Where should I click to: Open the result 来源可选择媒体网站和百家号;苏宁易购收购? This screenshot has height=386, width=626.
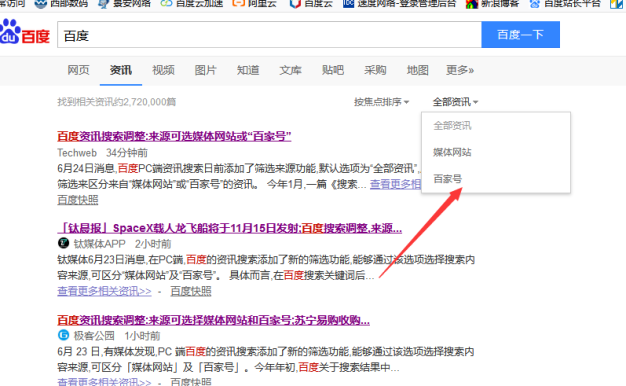(x=213, y=320)
